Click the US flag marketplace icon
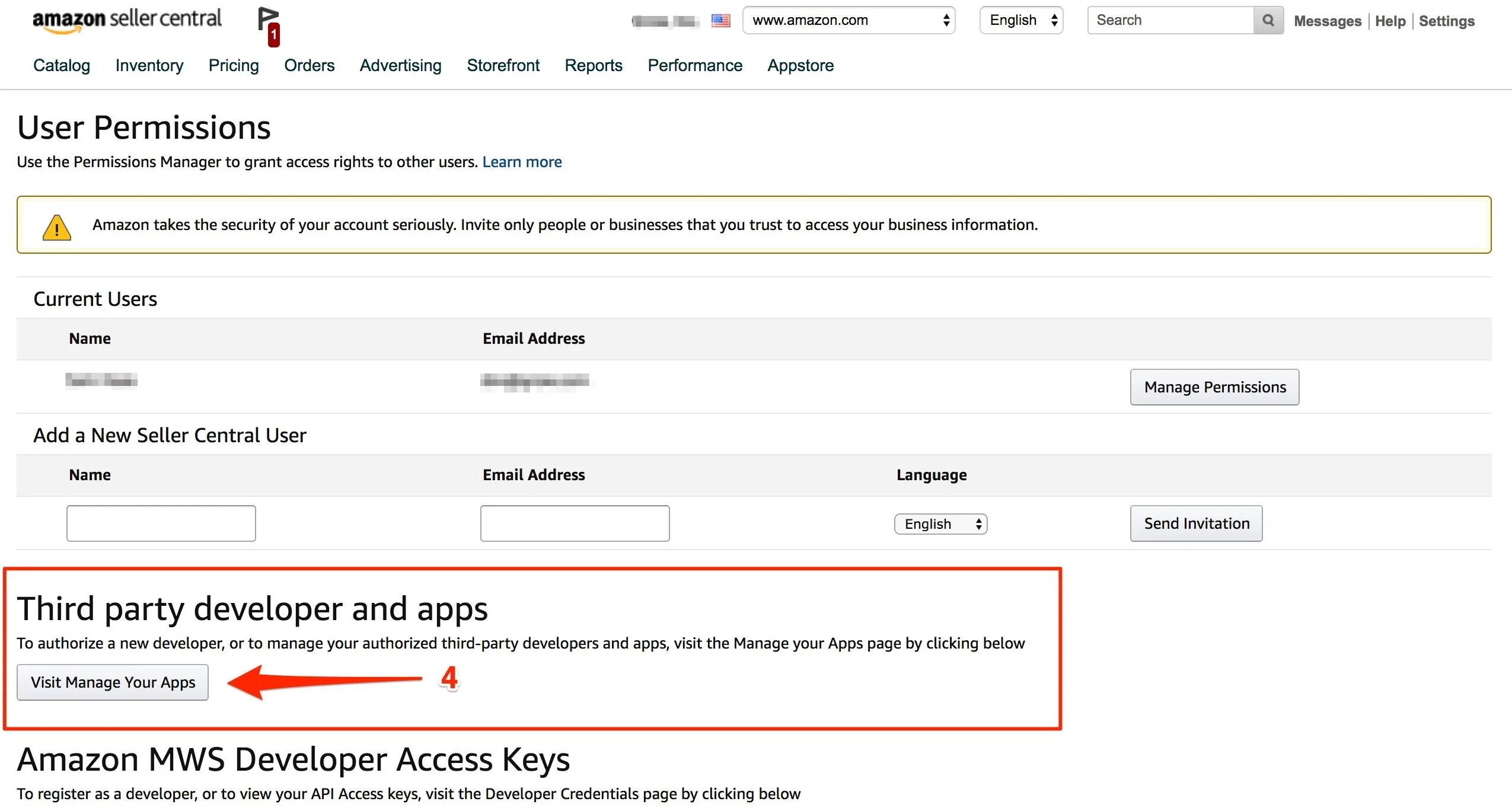The image size is (1512, 811). [x=720, y=21]
